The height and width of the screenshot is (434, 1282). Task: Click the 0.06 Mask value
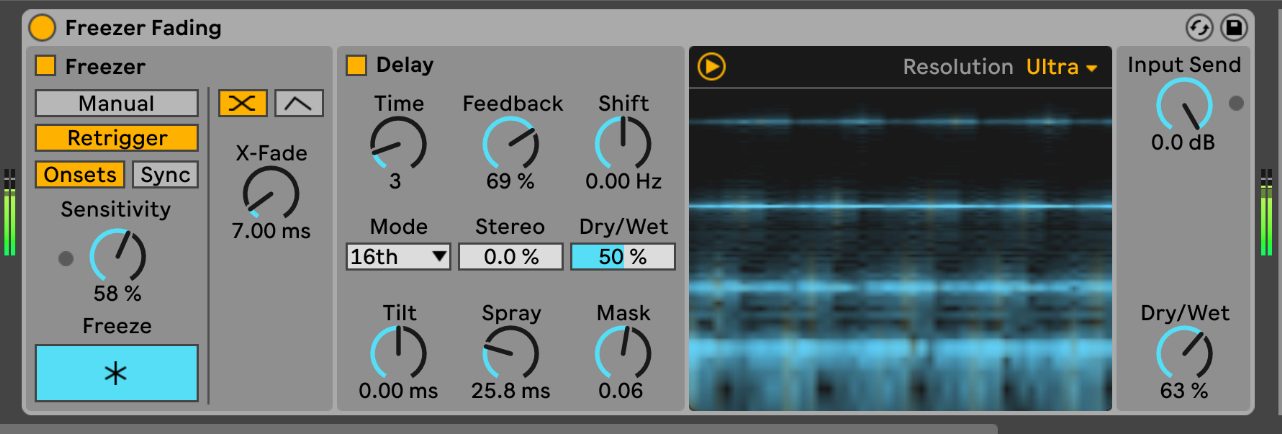[621, 391]
